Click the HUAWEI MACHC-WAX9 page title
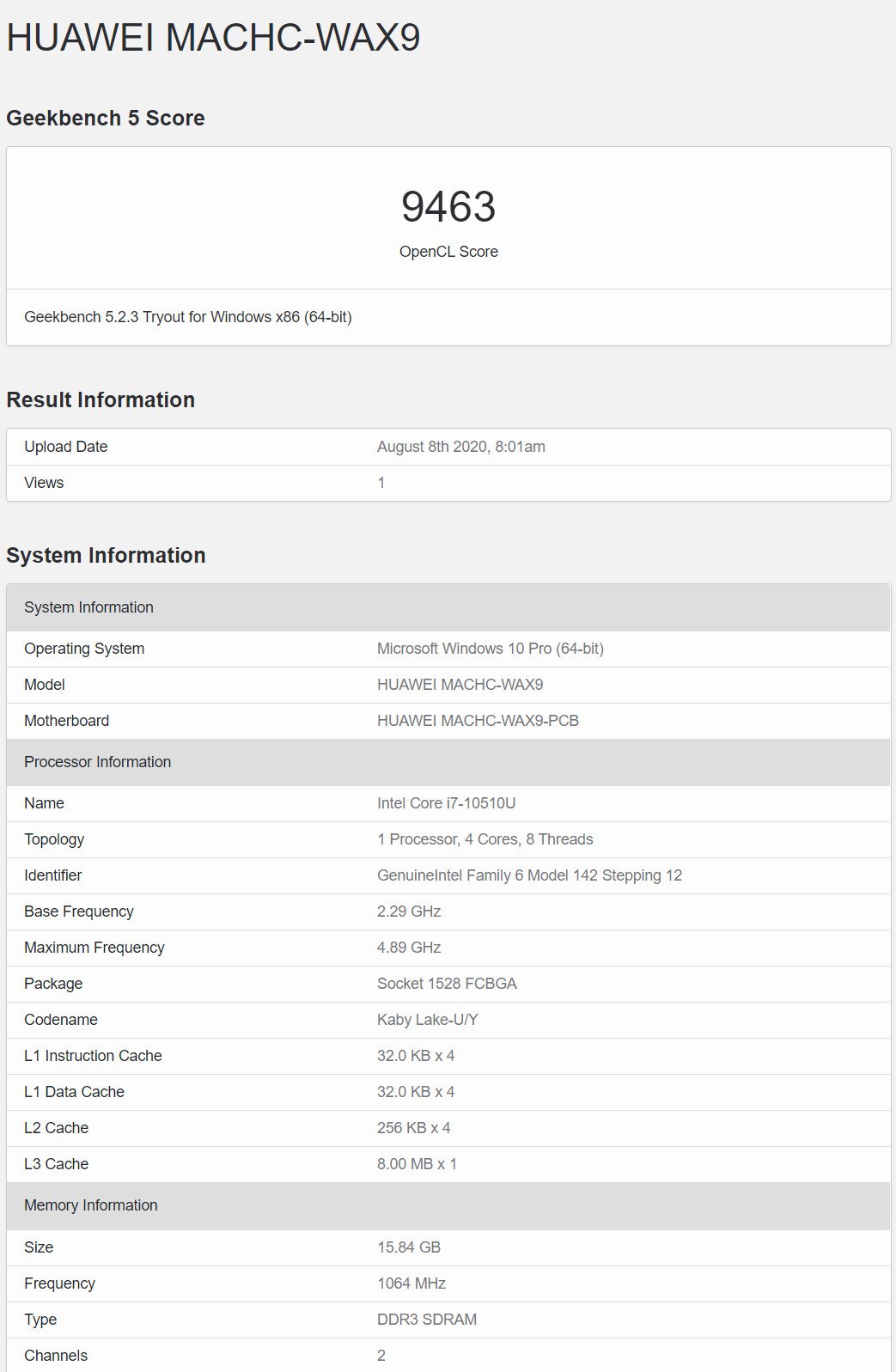Viewport: 896px width, 1372px height. [x=213, y=38]
